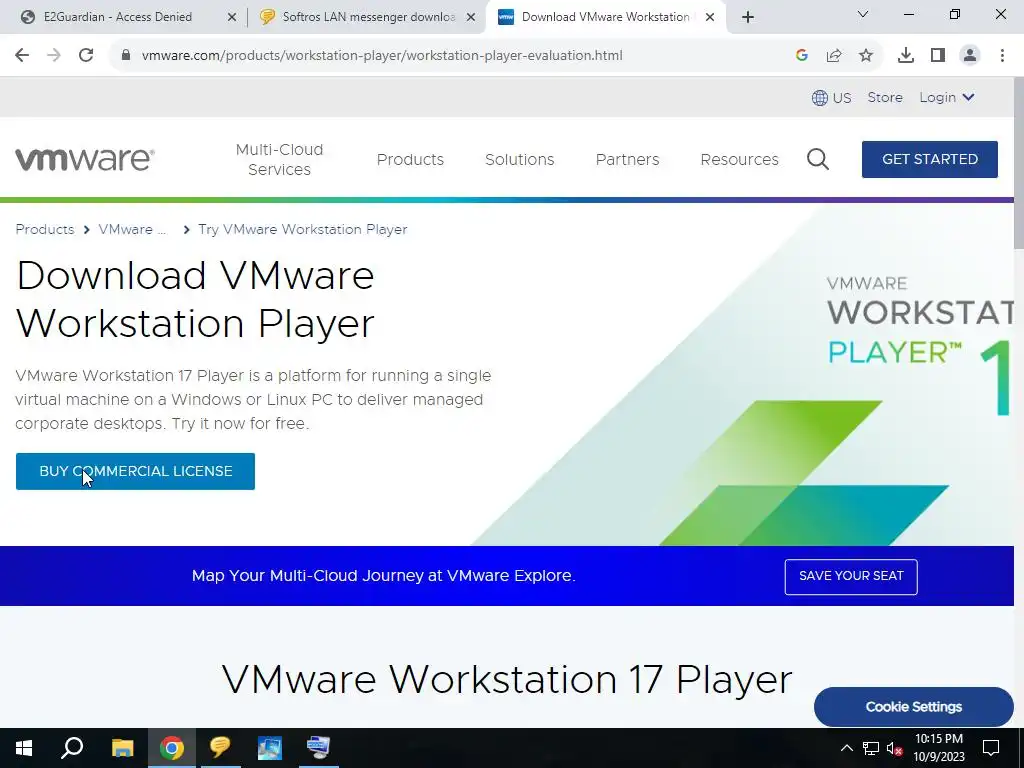This screenshot has height=768, width=1024.
Task: Open Multi-Cloud Services menu
Action: click(280, 159)
